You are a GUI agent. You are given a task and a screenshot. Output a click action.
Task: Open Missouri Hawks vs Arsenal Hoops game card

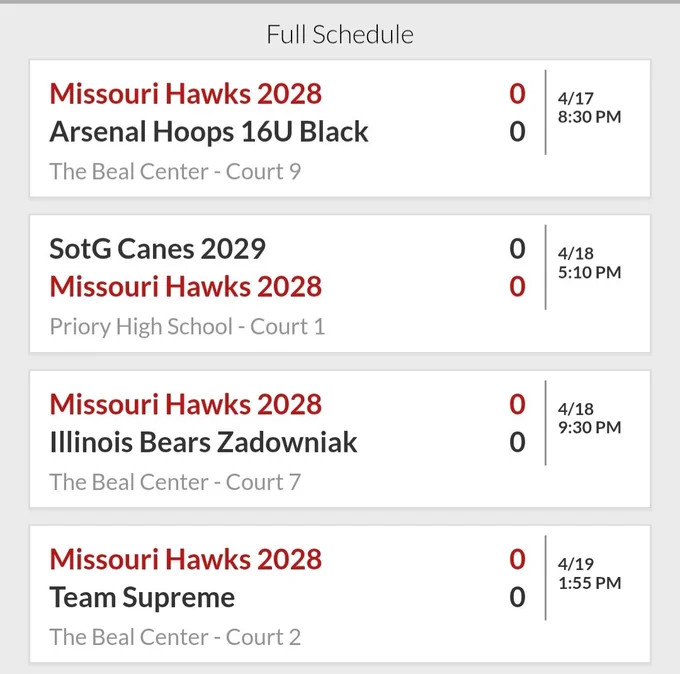pos(340,128)
